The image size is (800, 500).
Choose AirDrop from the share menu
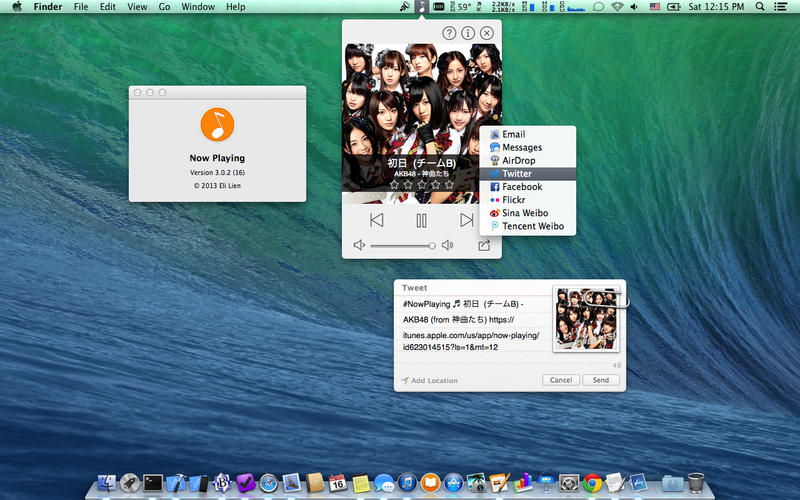tap(528, 161)
